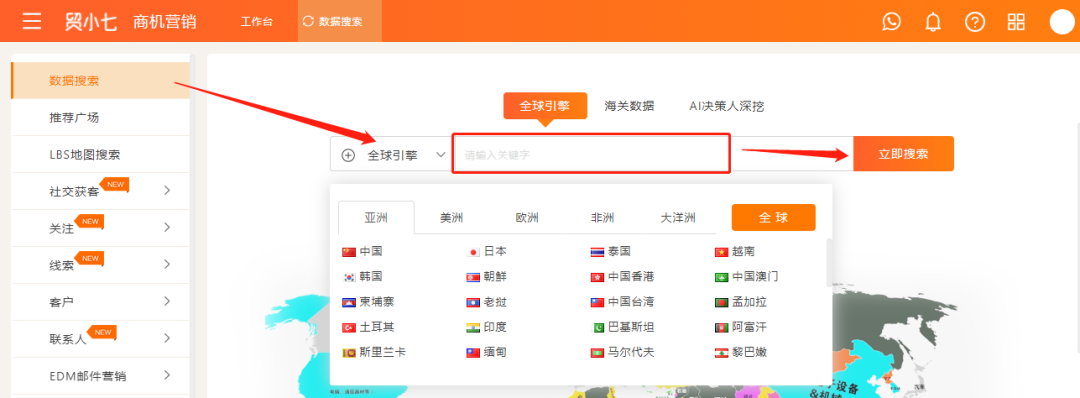Select country 韩国
The height and width of the screenshot is (398, 1080).
pos(362,277)
